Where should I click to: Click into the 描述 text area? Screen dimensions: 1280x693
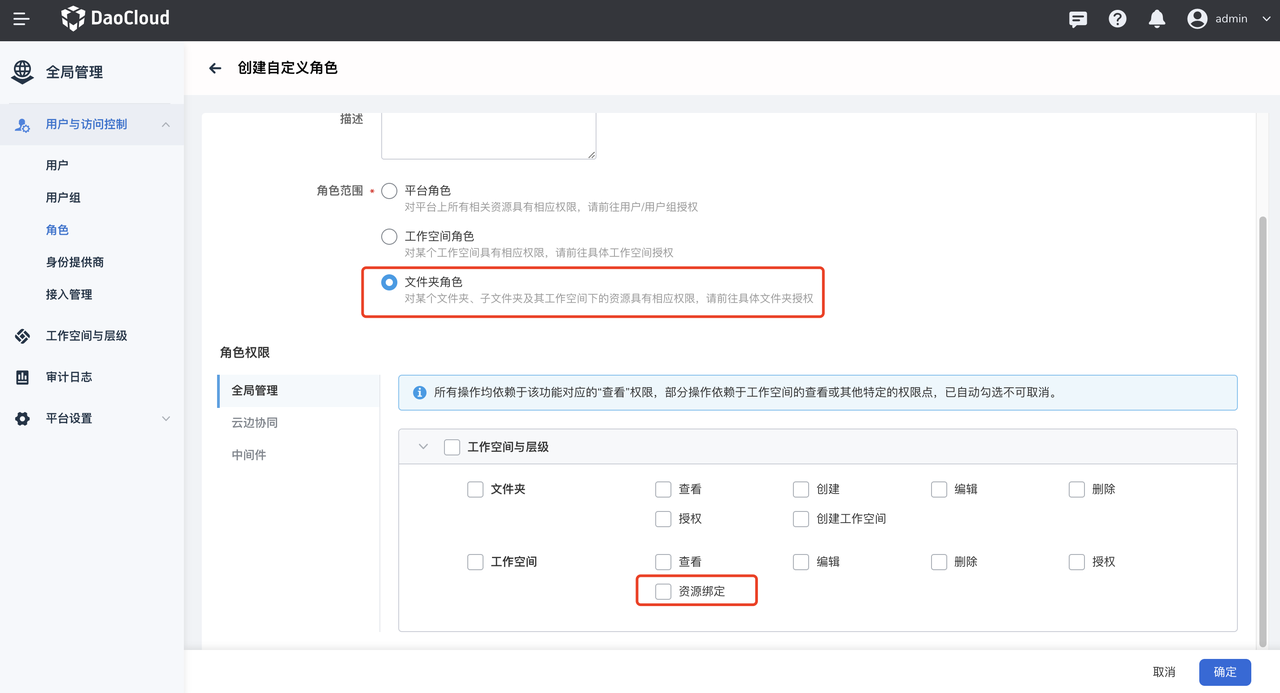point(488,135)
